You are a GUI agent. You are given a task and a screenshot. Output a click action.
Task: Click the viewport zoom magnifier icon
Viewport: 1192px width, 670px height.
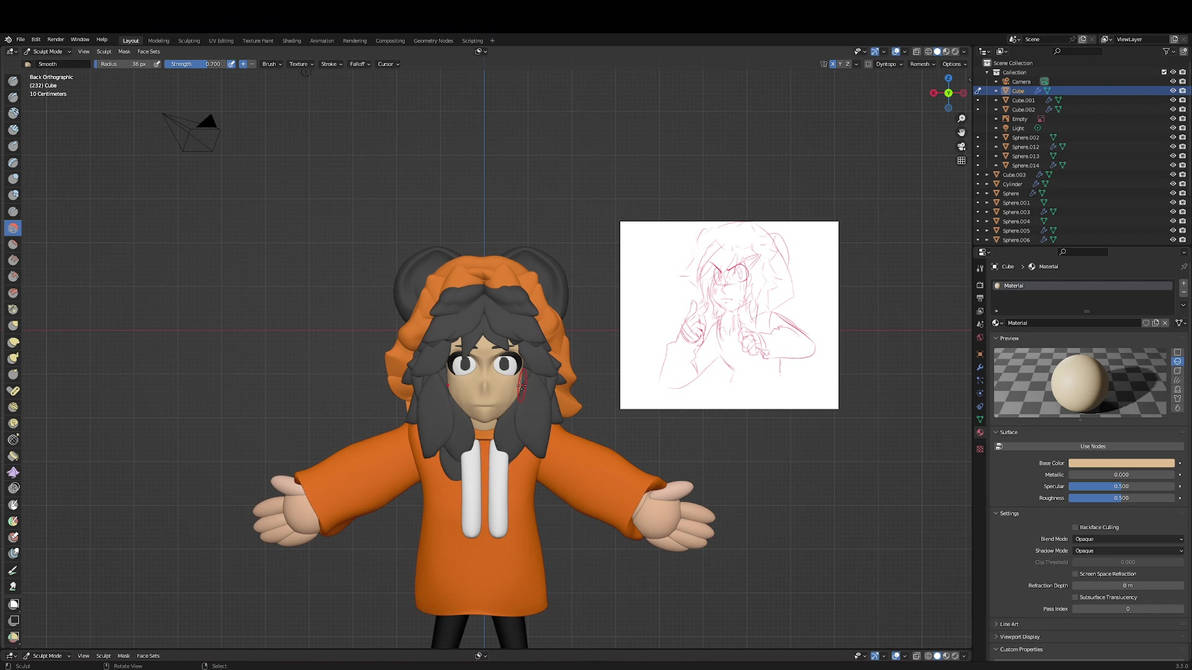pyautogui.click(x=960, y=119)
